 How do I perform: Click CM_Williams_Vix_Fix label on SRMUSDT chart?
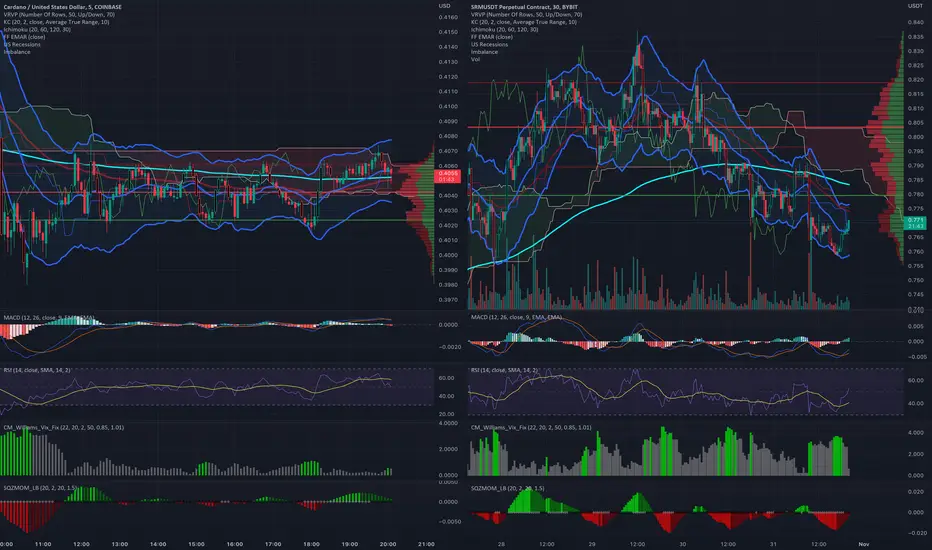pyautogui.click(x=531, y=428)
